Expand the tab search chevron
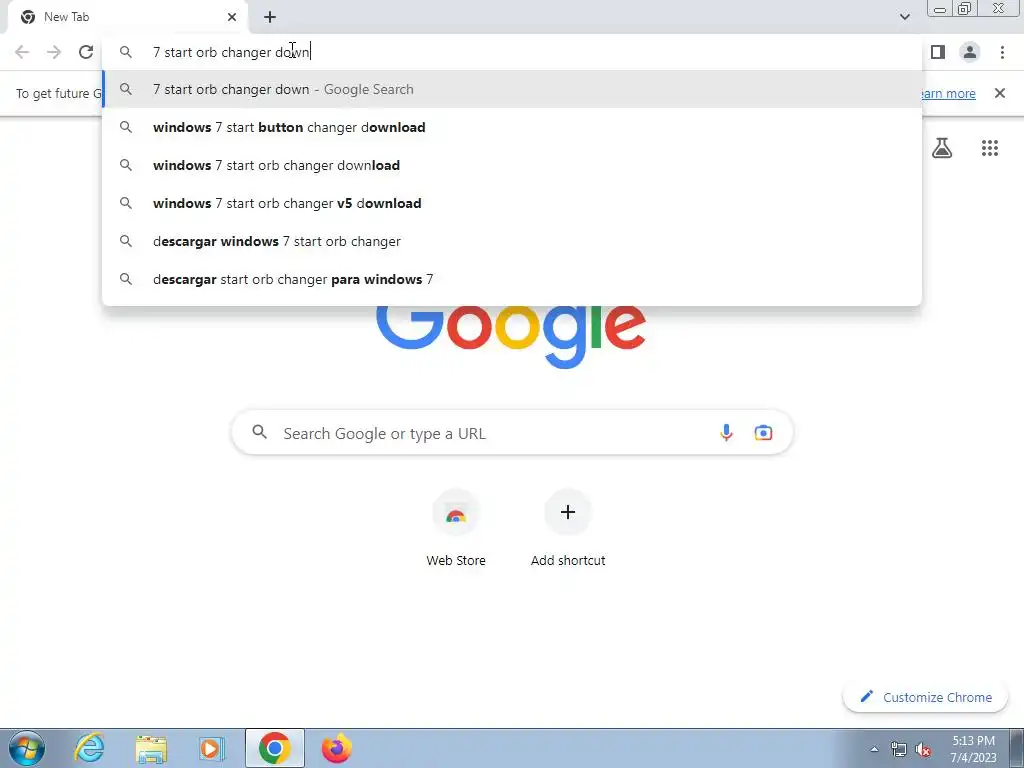The image size is (1024, 768). 904,17
